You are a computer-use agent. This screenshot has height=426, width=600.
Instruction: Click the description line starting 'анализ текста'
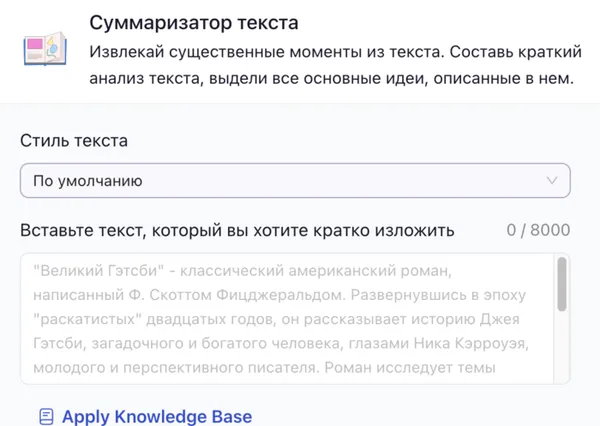click(x=331, y=79)
